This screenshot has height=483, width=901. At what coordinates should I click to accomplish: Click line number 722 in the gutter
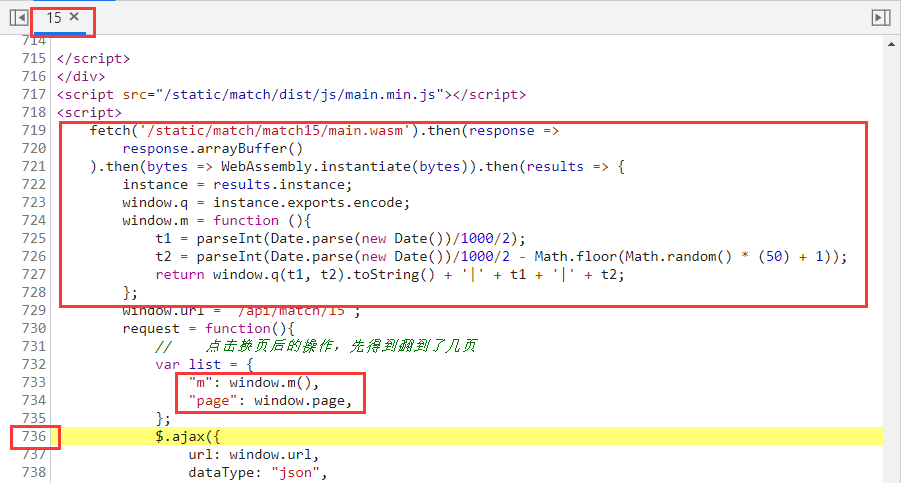coord(34,184)
